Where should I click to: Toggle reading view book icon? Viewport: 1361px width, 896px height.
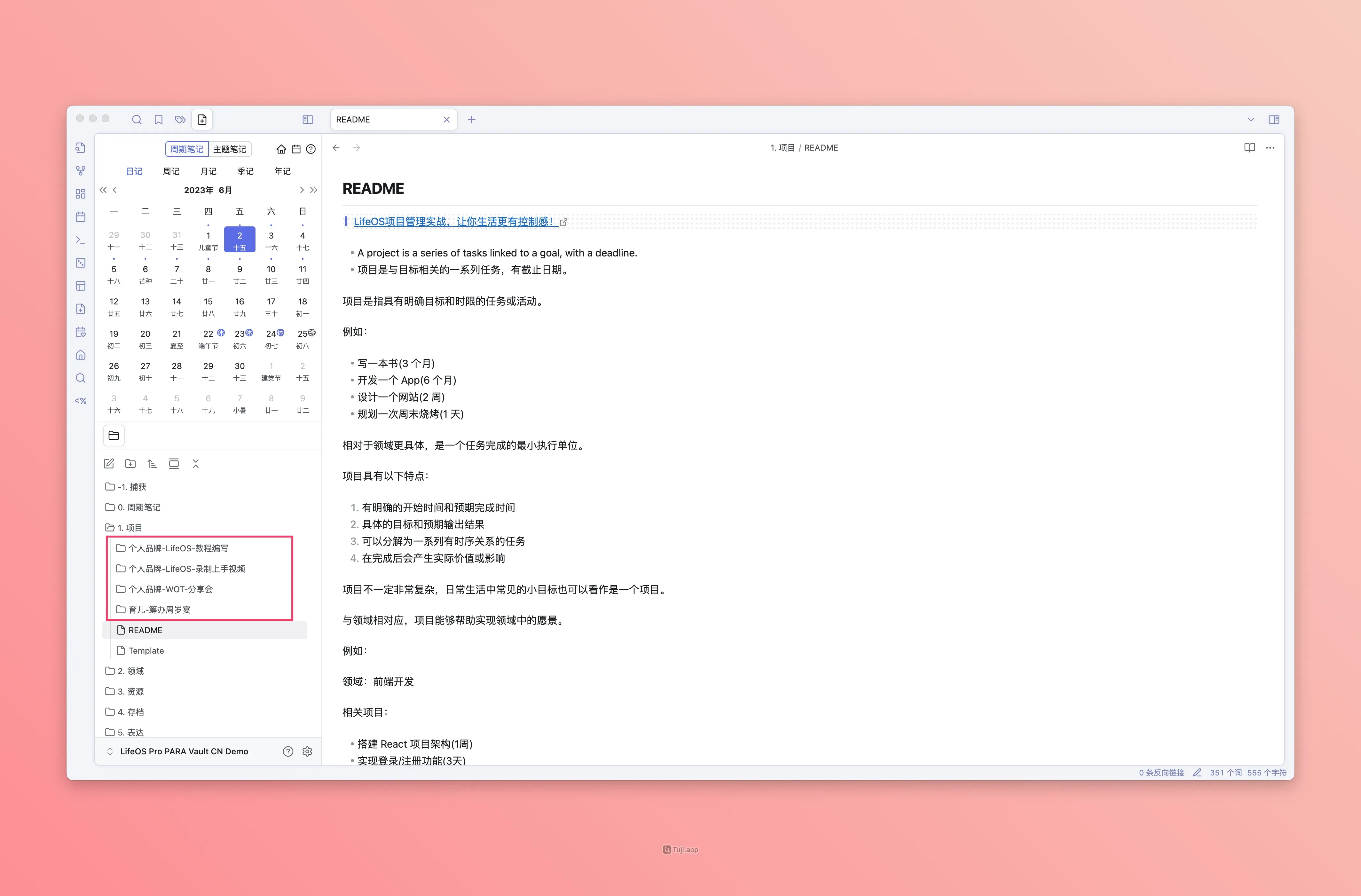pos(1249,147)
